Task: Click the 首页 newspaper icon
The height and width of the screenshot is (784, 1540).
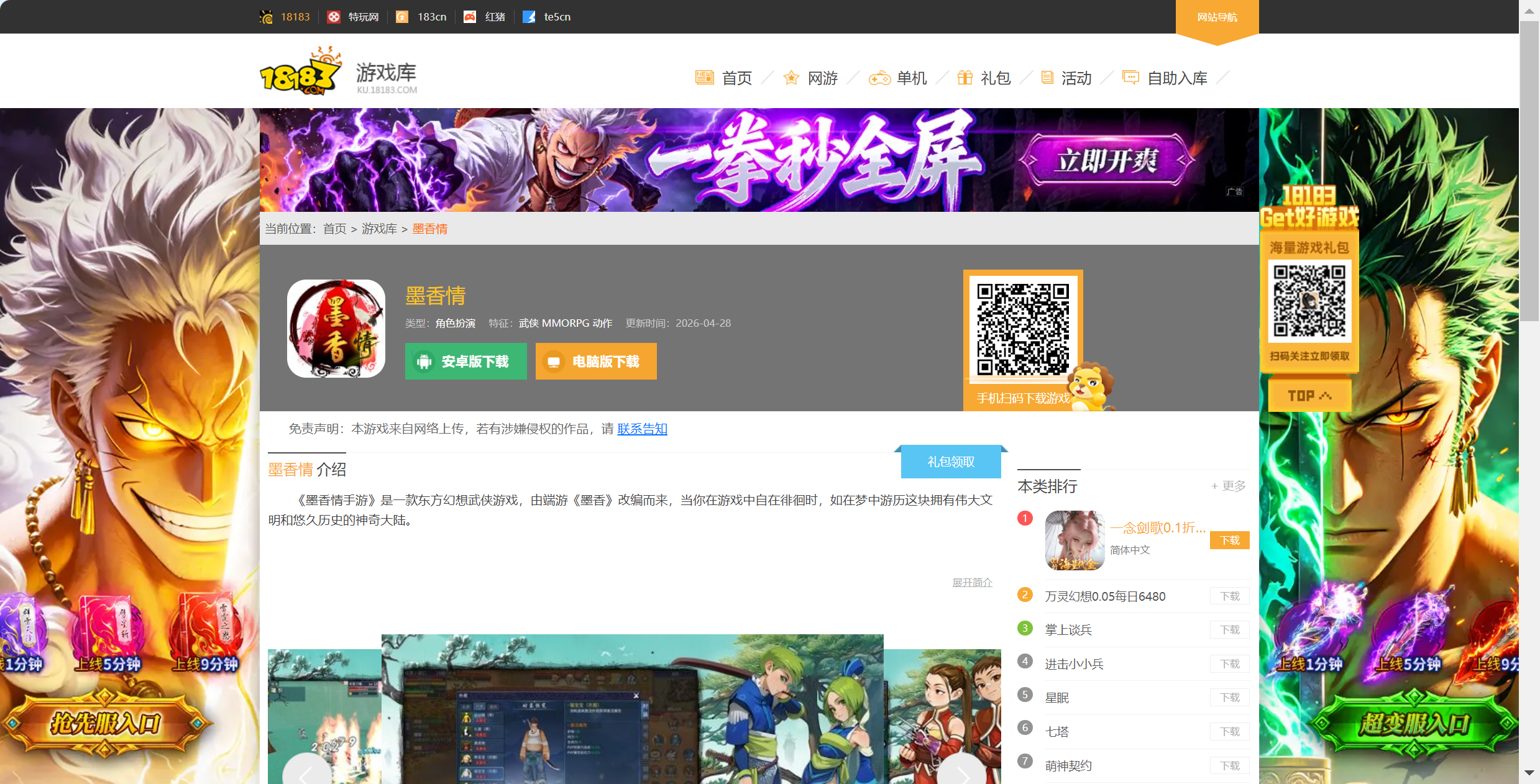Action: coord(704,78)
